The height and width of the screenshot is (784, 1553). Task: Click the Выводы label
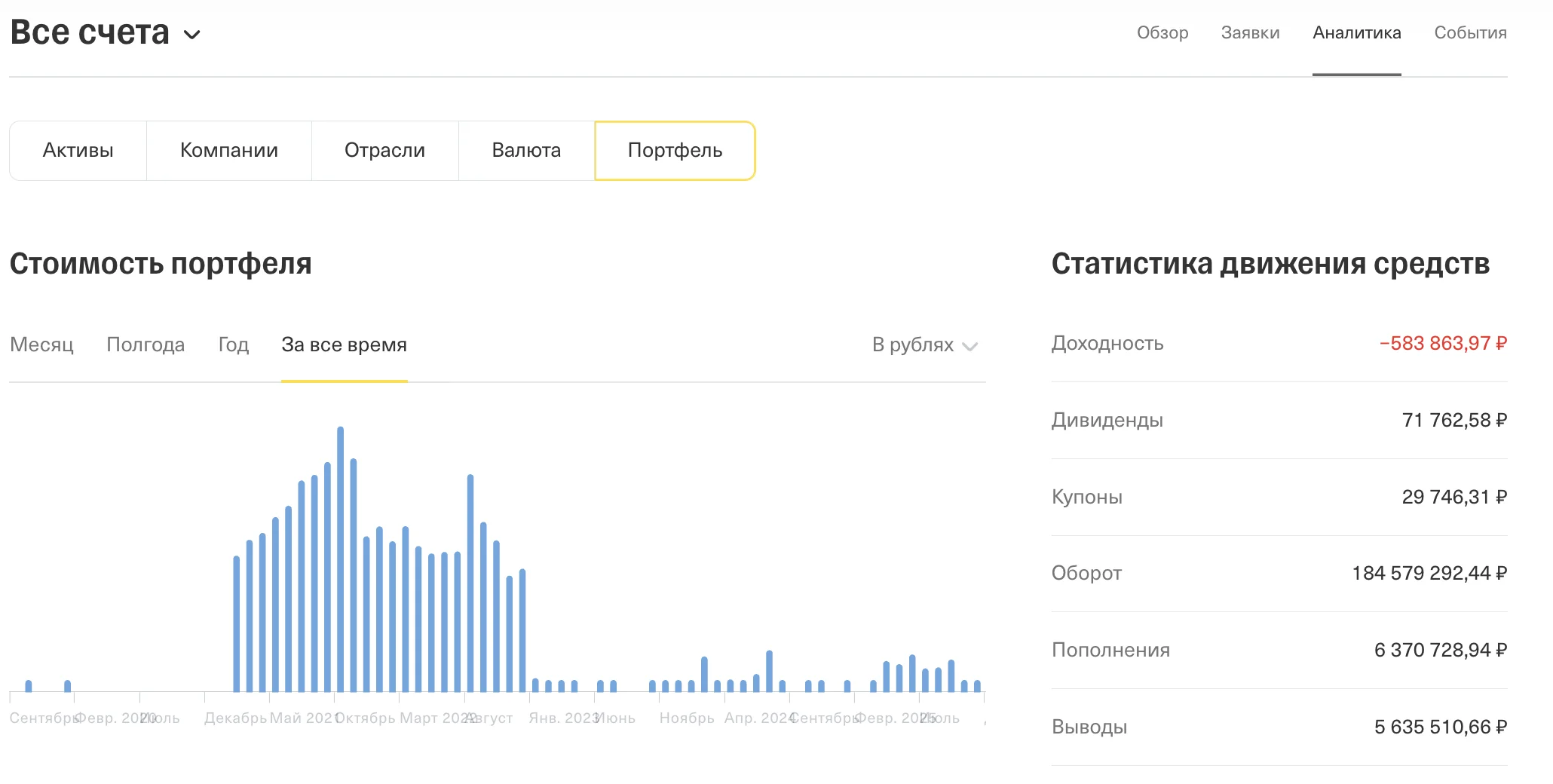[1089, 727]
